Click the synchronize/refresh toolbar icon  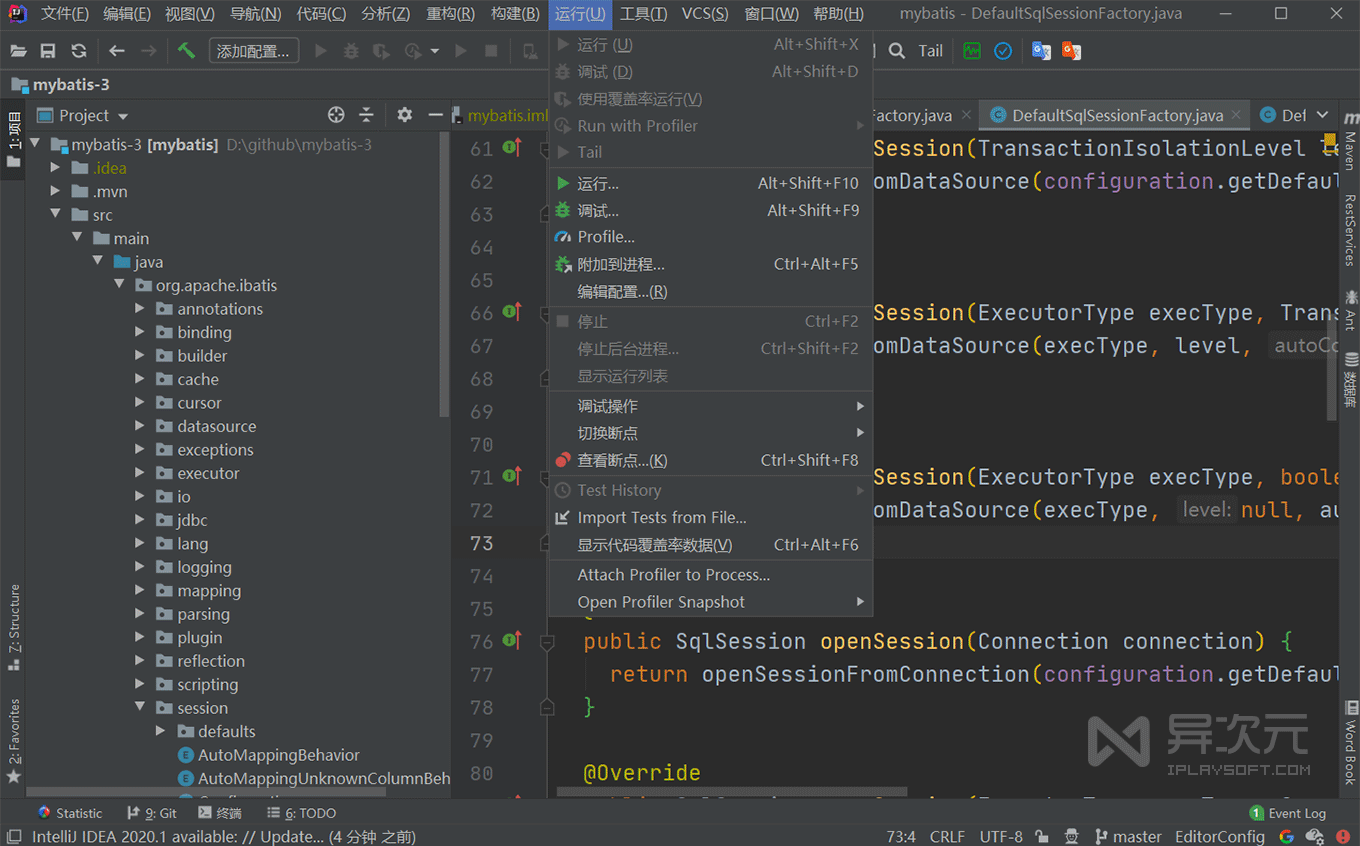[x=77, y=50]
